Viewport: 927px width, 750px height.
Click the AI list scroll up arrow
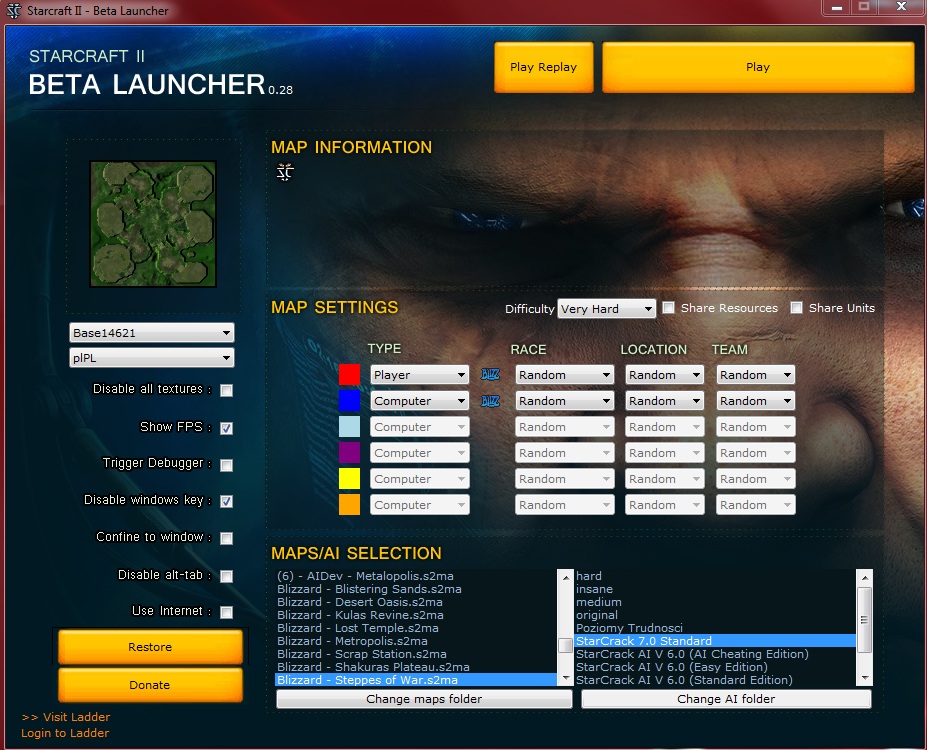coord(865,577)
